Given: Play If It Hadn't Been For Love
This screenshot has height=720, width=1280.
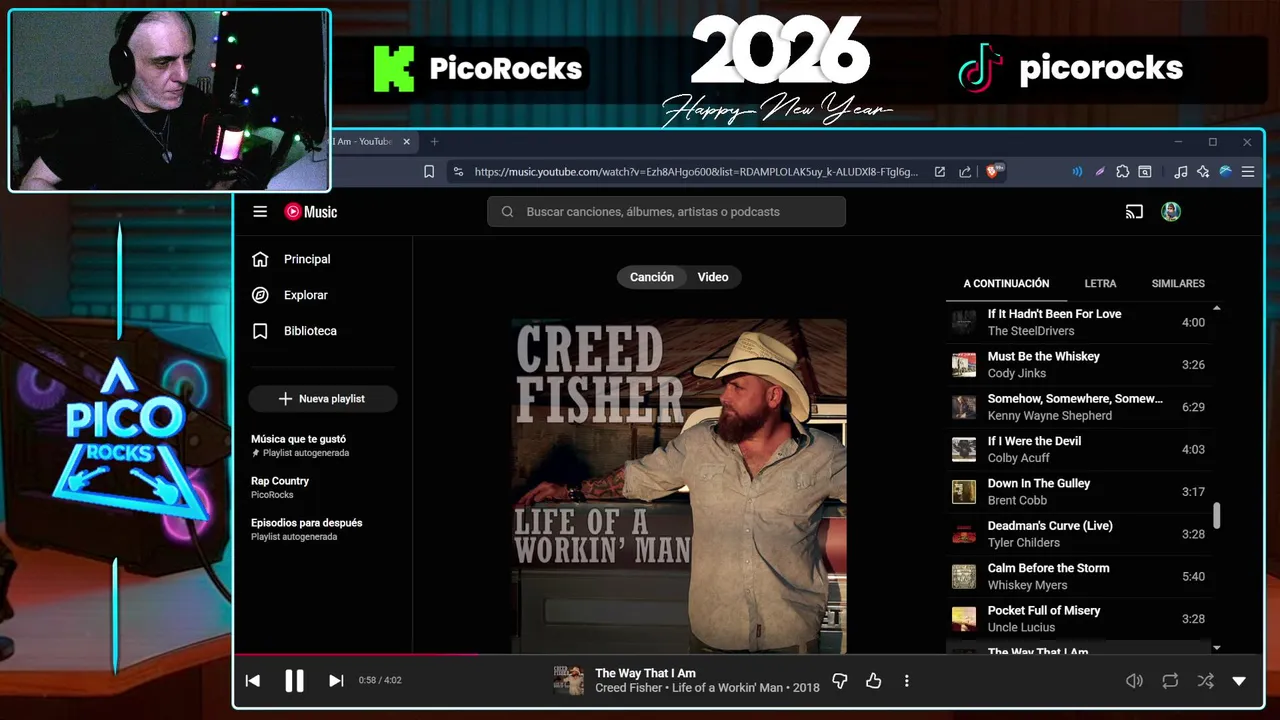Looking at the screenshot, I should (x=1078, y=322).
